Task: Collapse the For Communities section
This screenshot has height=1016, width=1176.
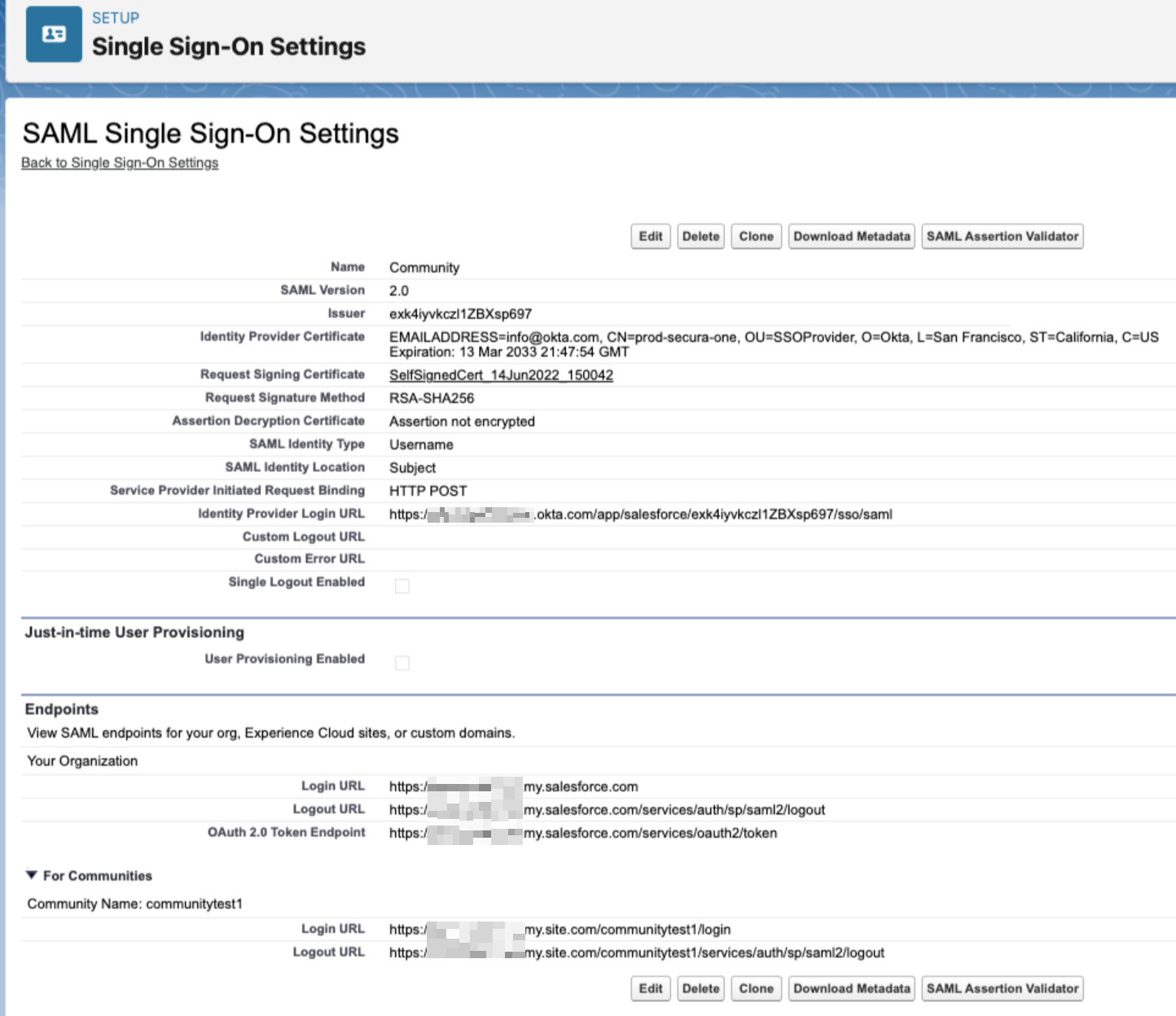Action: (x=32, y=874)
